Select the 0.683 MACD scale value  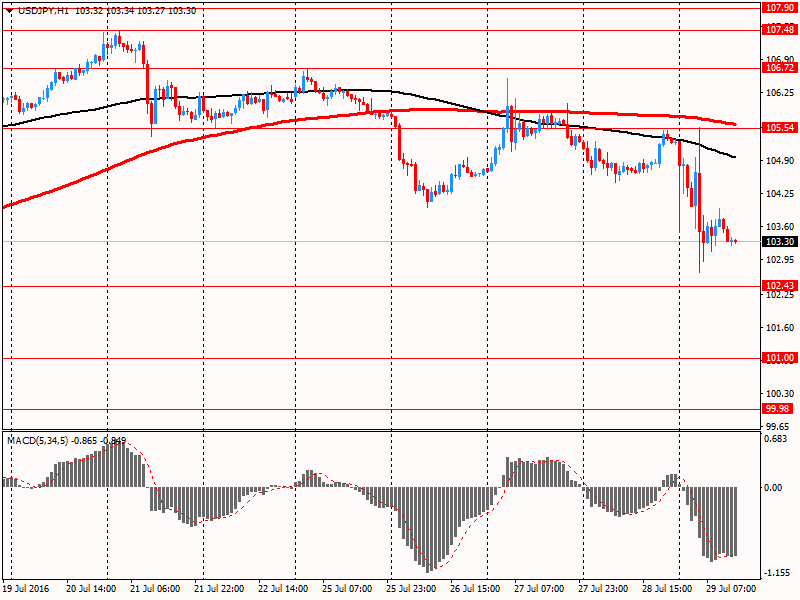(x=776, y=439)
